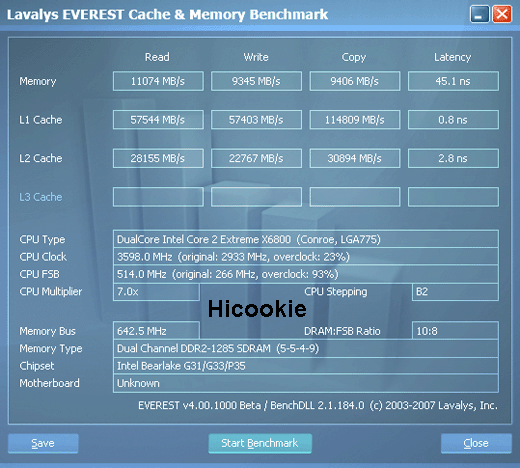Click the Chipset Intel Bearlake field

point(306,366)
